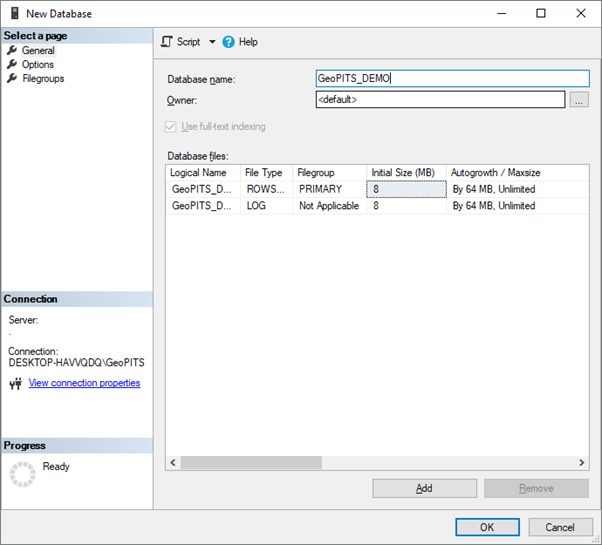Image resolution: width=602 pixels, height=545 pixels.
Task: Select the ROWS file logical name cell
Action: [203, 189]
